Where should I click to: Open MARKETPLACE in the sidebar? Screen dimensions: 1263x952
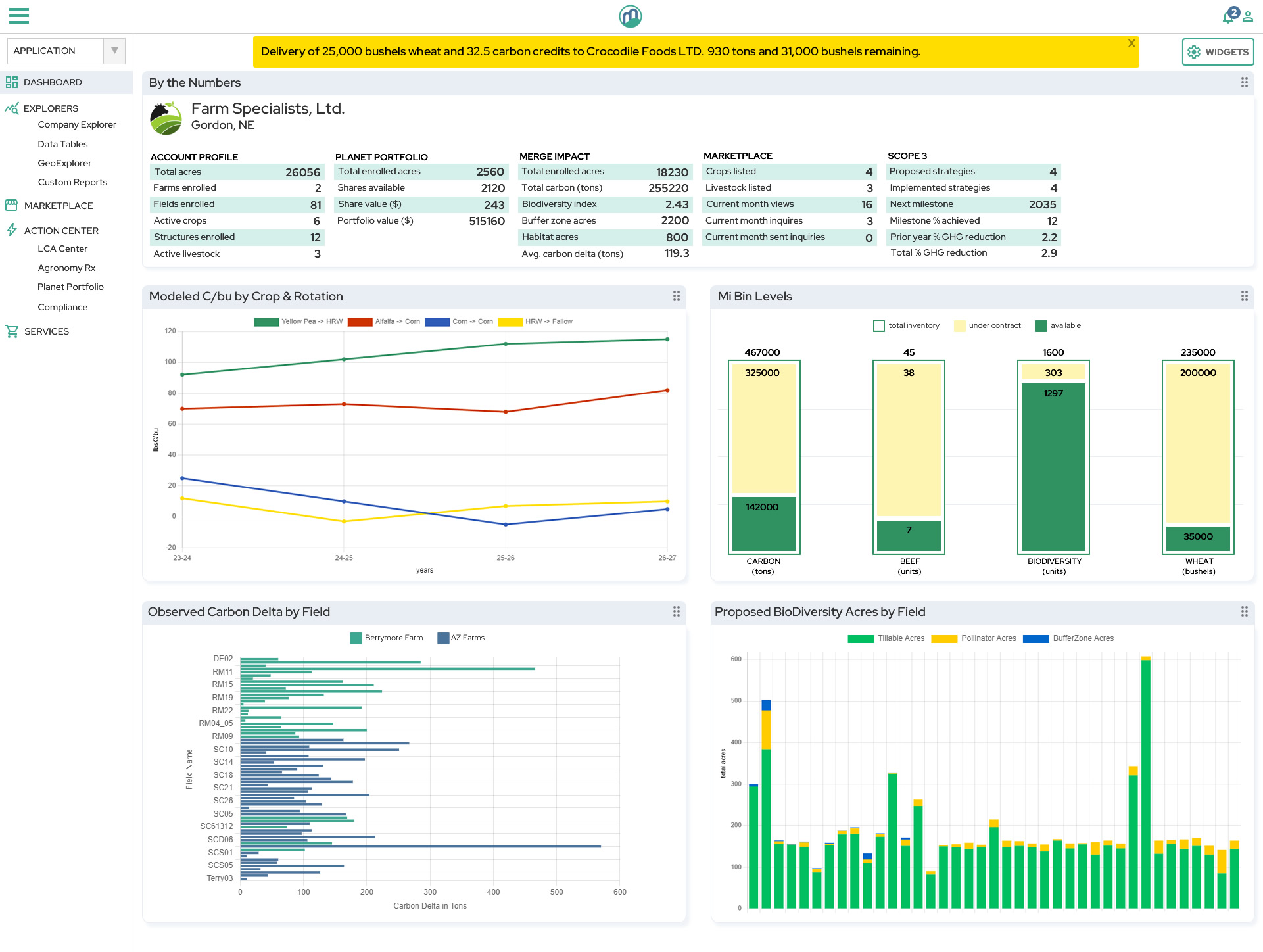coord(59,206)
